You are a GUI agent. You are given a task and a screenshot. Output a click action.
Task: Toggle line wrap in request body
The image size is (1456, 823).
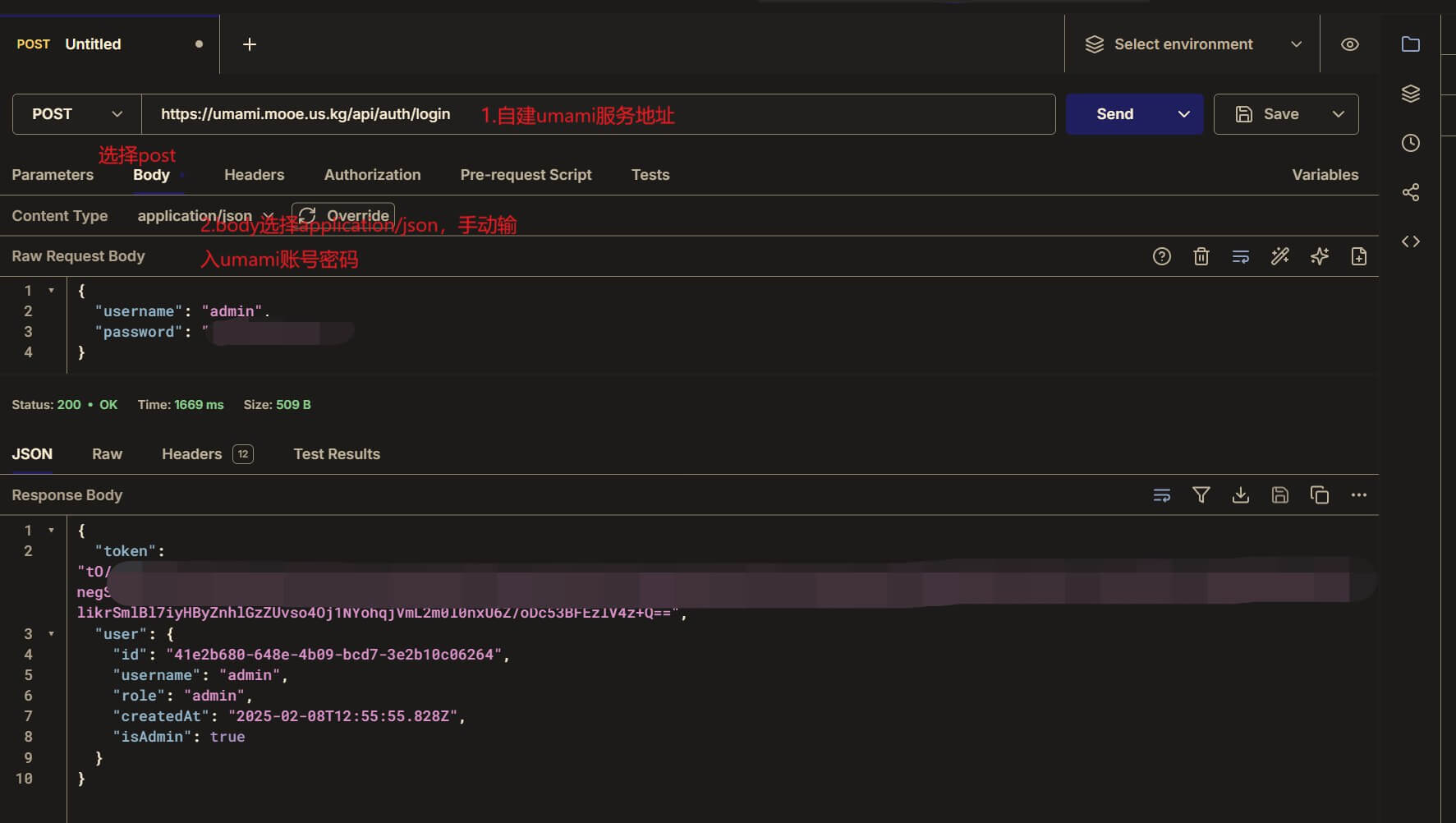tap(1240, 256)
